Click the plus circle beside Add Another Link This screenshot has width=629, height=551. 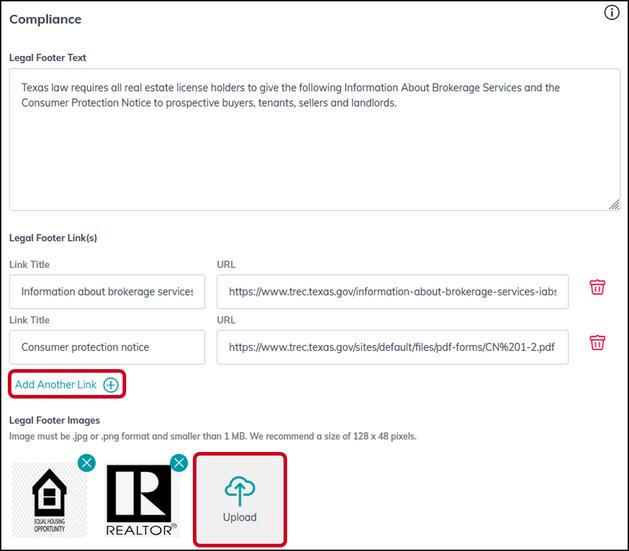pyautogui.click(x=111, y=385)
